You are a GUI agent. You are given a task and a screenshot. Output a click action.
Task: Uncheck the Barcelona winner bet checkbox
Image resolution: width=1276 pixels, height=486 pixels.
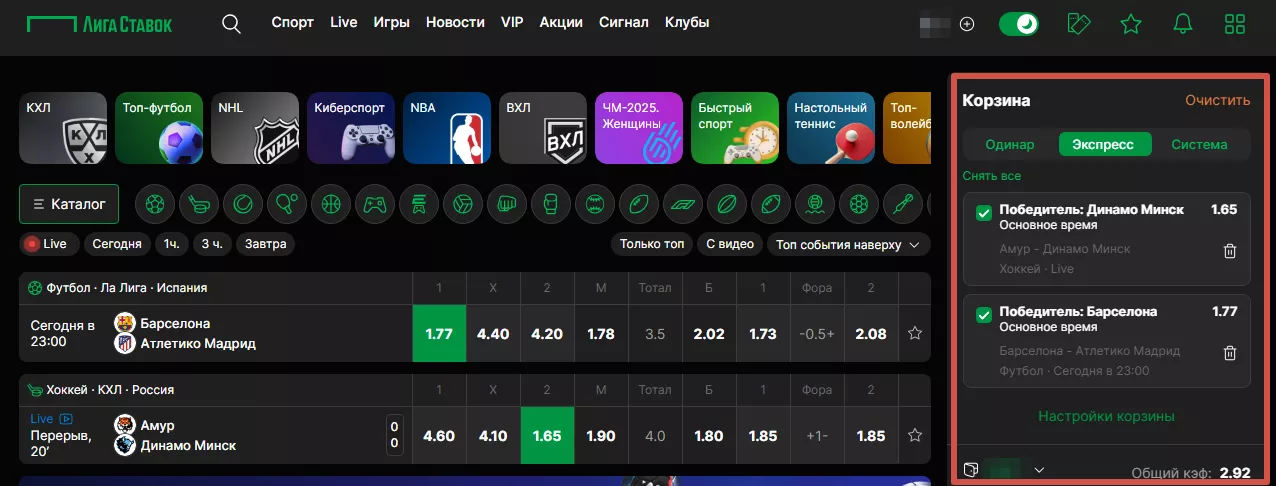(983, 315)
